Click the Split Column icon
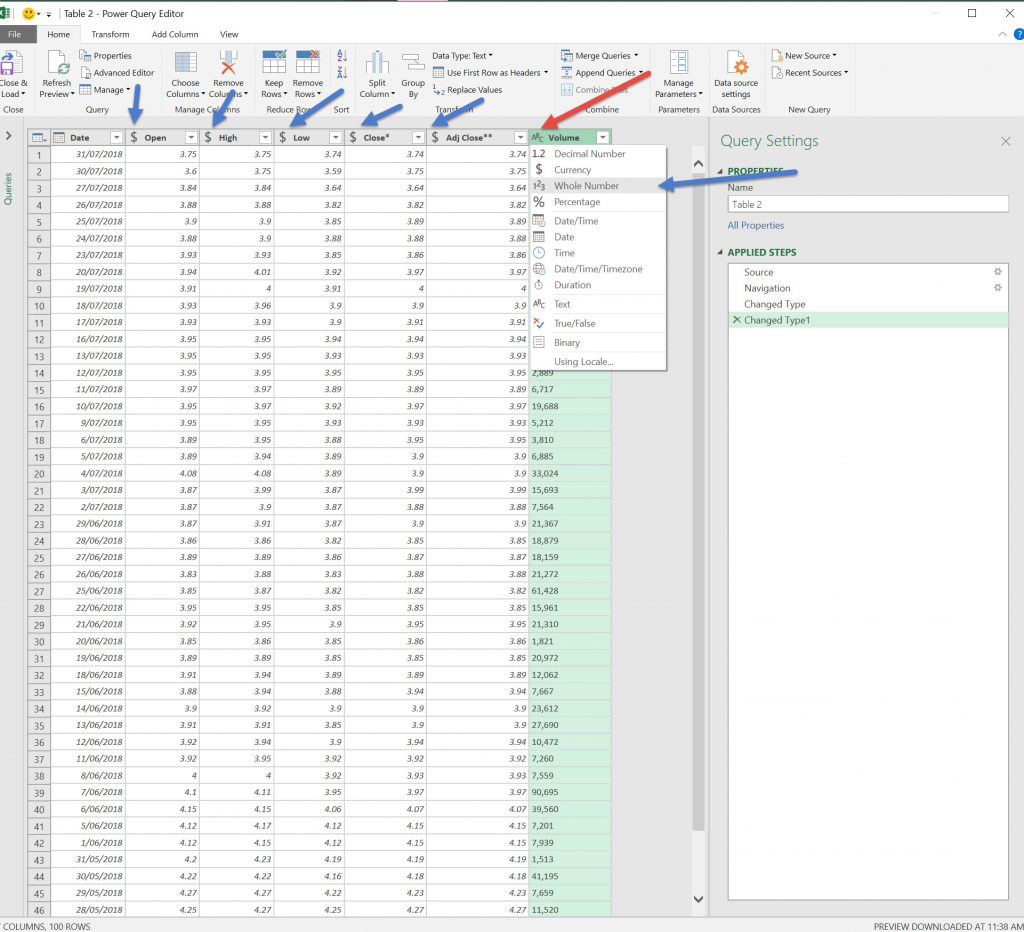 pyautogui.click(x=376, y=63)
